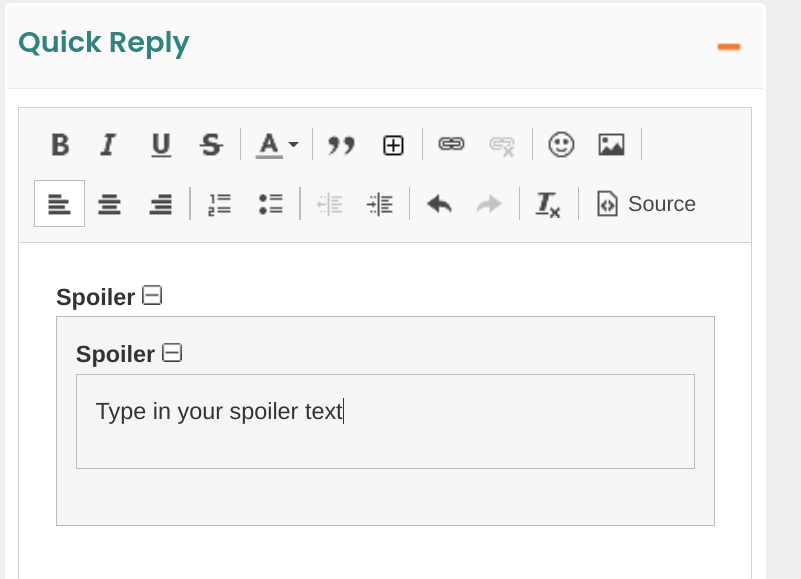Toggle right text alignment

tap(161, 204)
